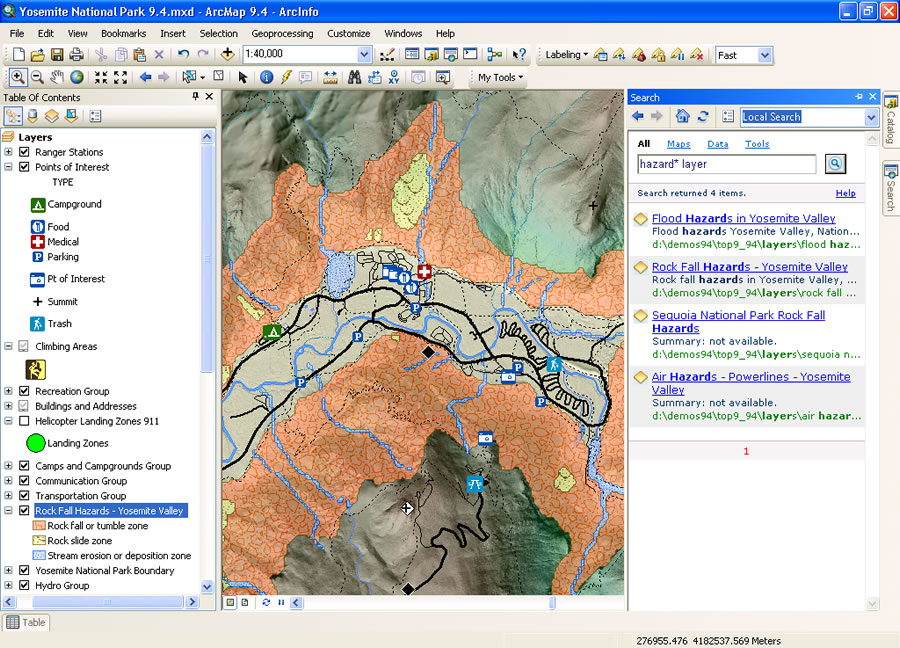The width and height of the screenshot is (900, 648).
Task: Print the map with printer icon
Action: coord(76,55)
